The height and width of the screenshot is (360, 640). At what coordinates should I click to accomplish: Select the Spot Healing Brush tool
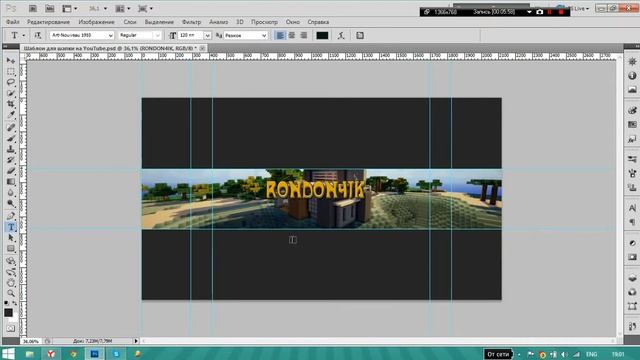point(11,127)
